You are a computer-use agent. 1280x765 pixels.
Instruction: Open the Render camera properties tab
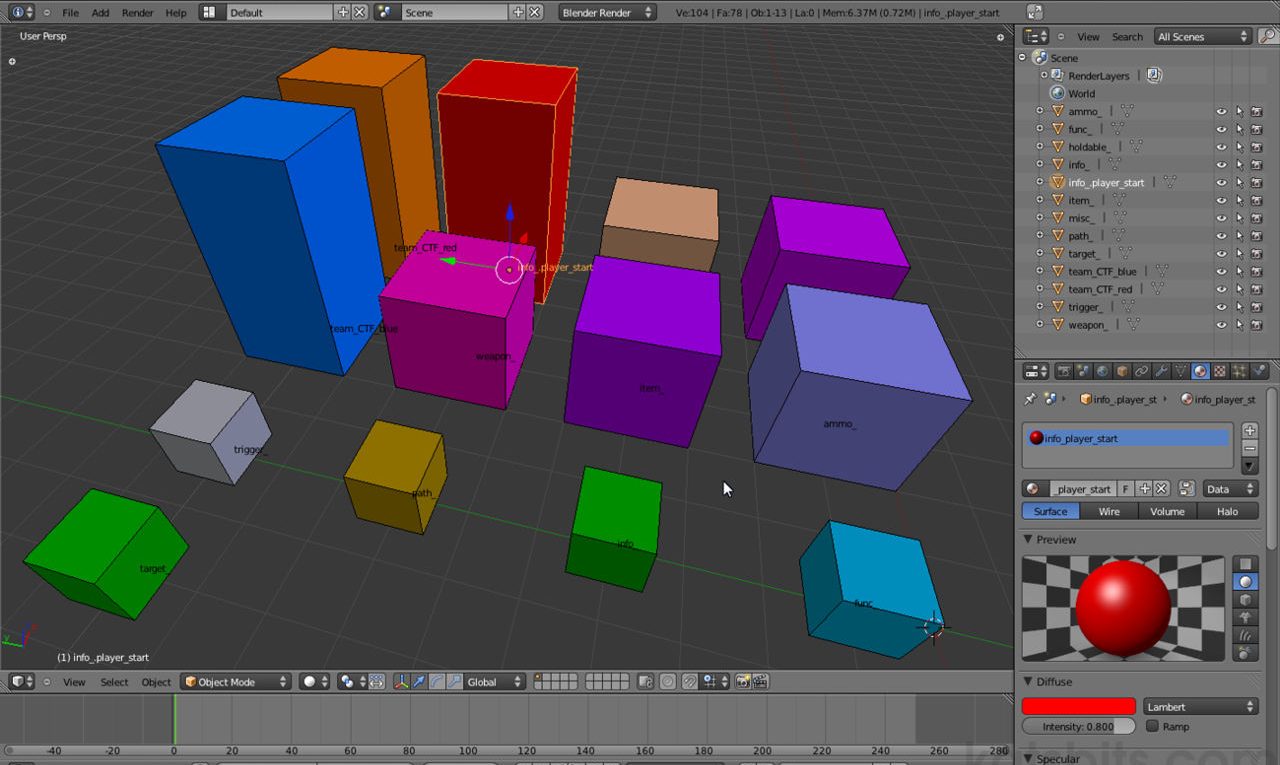pyautogui.click(x=1064, y=371)
